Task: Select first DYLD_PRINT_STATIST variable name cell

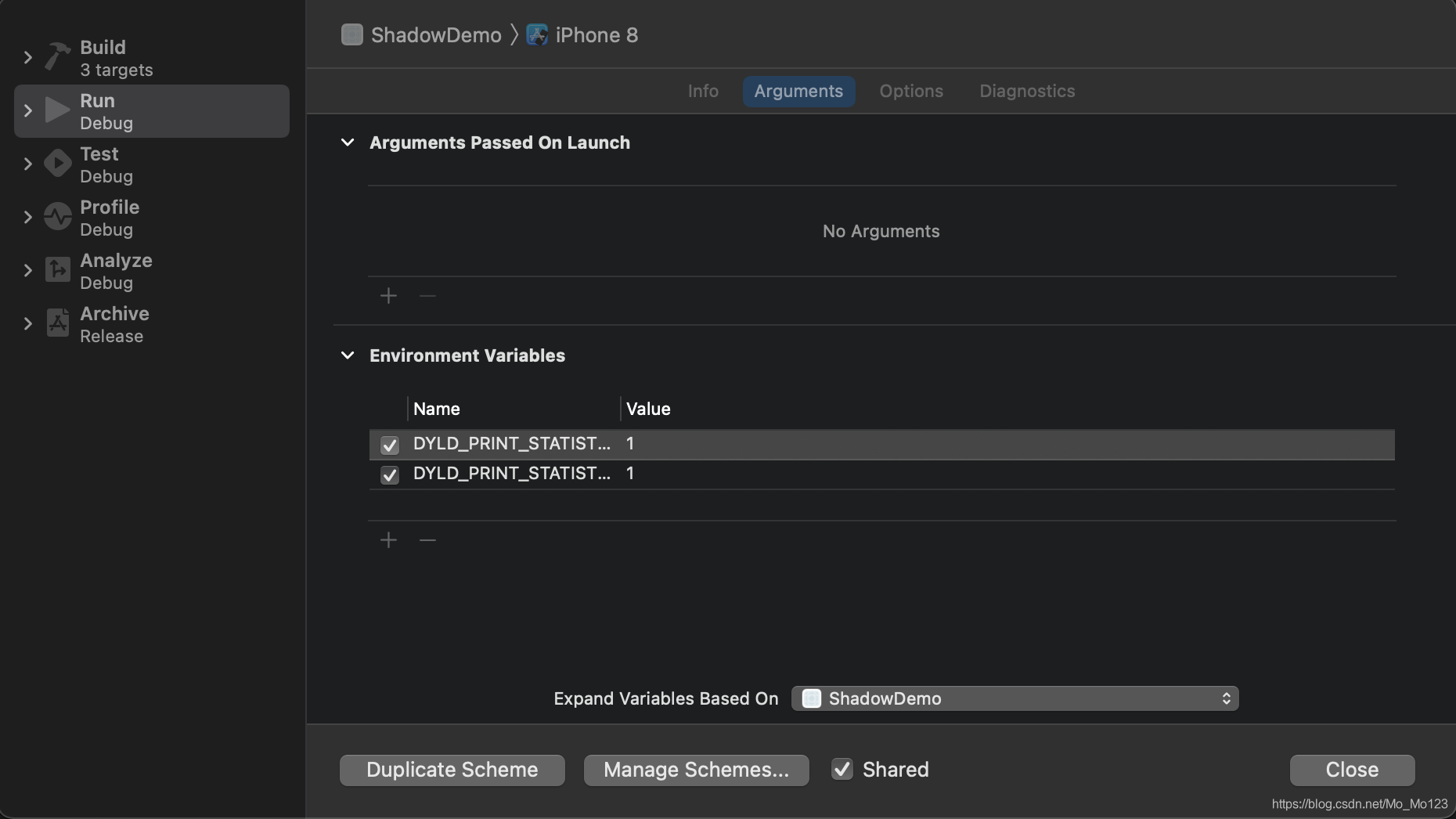Action: coord(512,444)
